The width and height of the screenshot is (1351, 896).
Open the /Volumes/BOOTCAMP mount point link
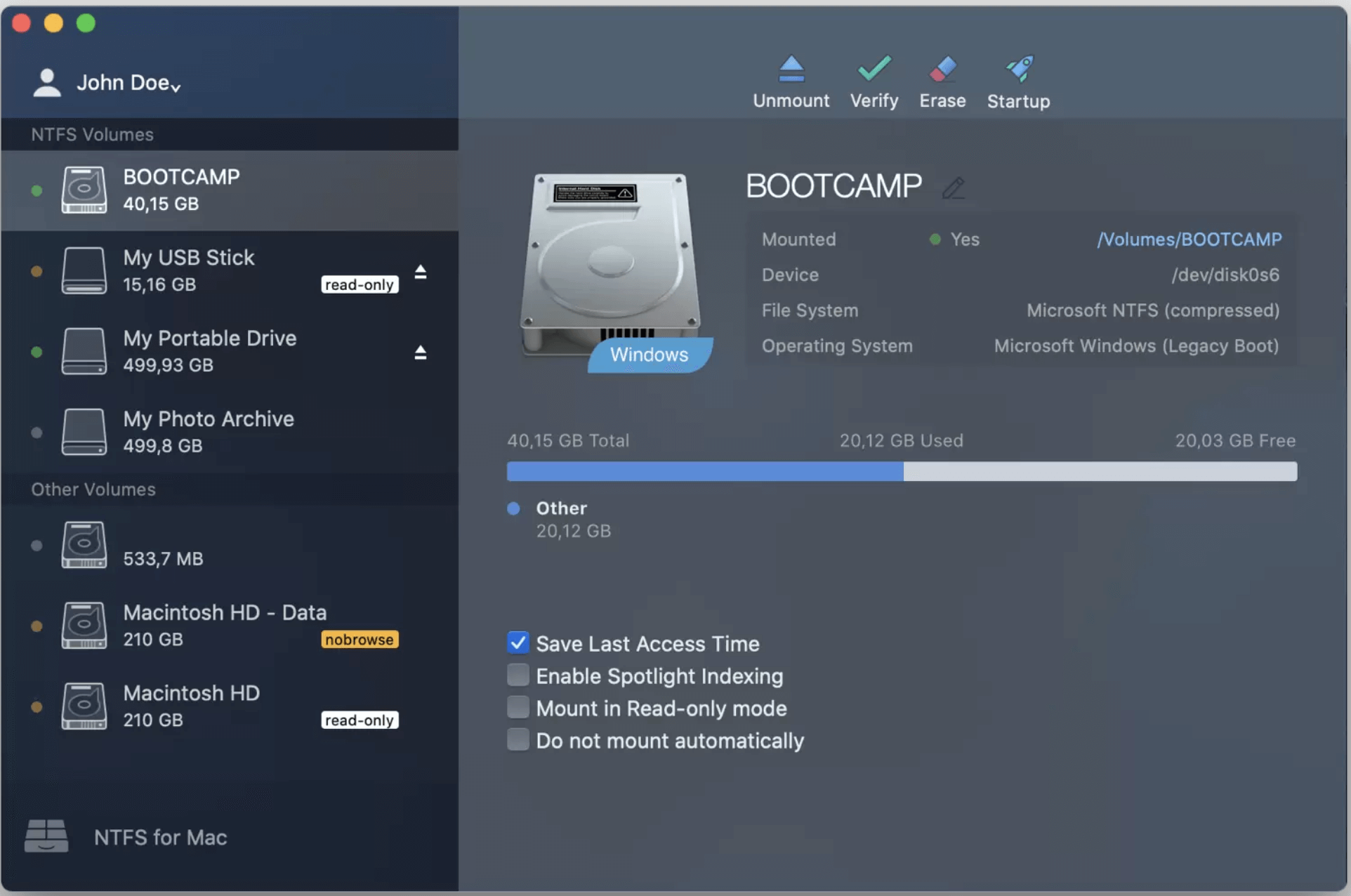[x=1189, y=239]
